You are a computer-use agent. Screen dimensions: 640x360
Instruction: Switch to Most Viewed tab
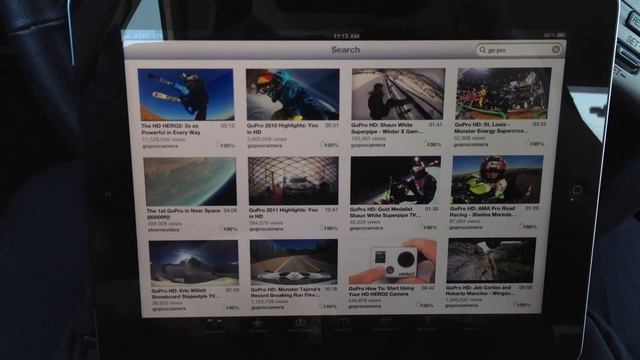(x=300, y=326)
